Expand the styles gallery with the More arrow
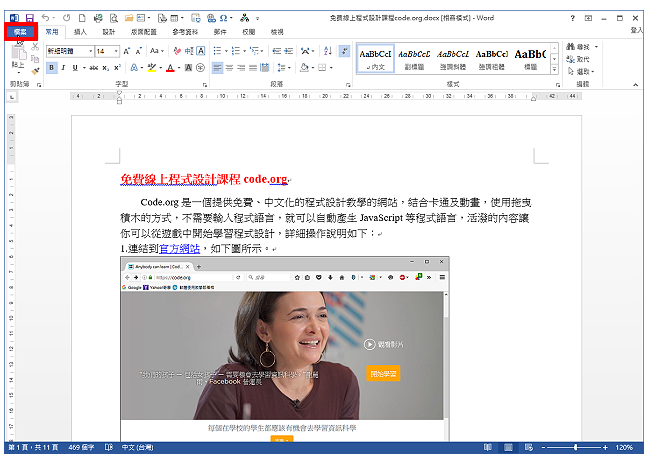Screen dimensions: 658x459 point(554,70)
